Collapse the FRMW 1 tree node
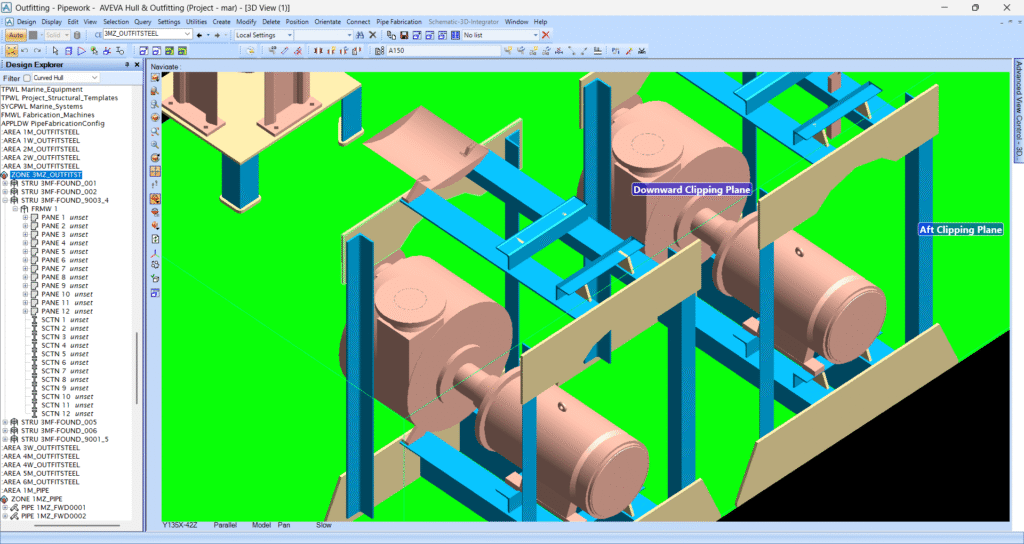 (x=15, y=209)
